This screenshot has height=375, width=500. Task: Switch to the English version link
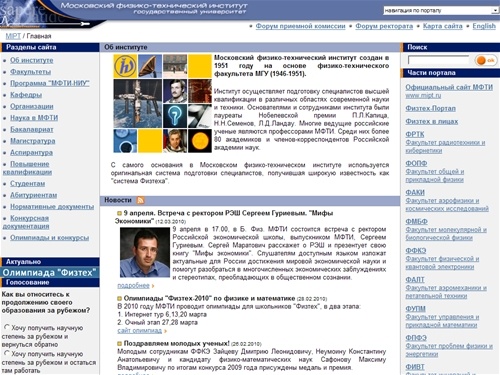pos(484,26)
